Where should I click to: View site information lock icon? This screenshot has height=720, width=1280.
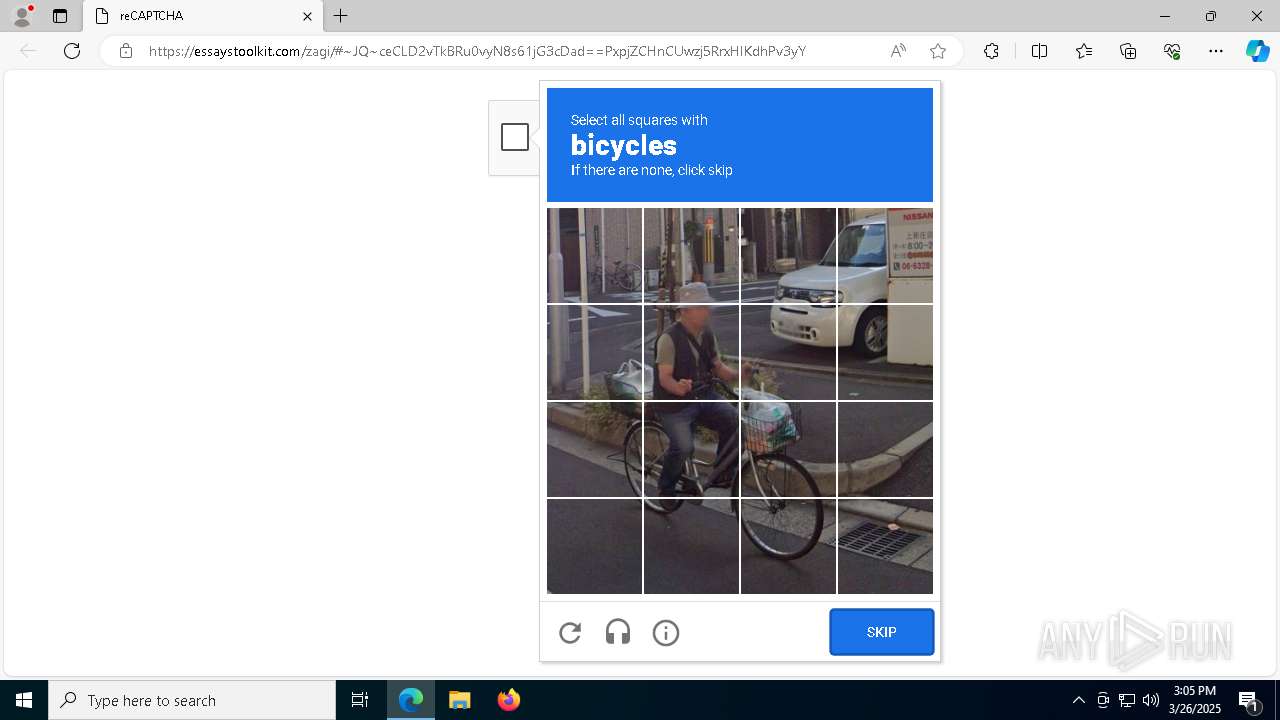click(126, 51)
